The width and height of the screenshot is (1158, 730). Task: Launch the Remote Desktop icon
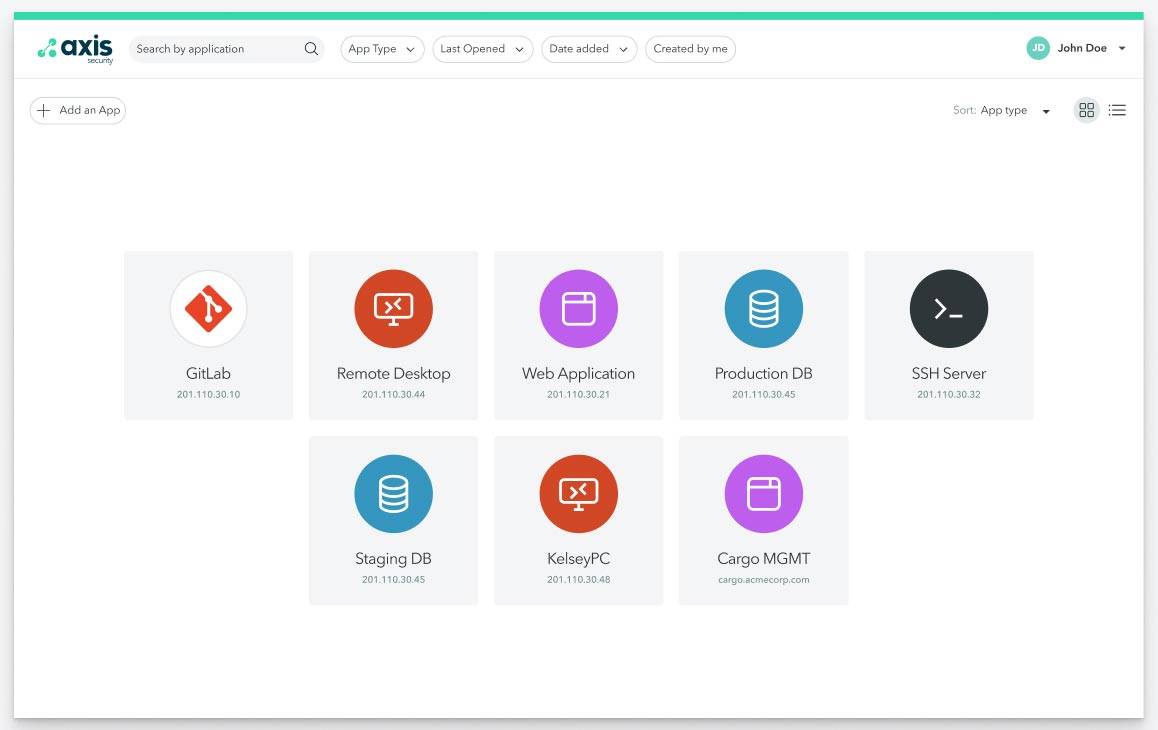point(394,309)
